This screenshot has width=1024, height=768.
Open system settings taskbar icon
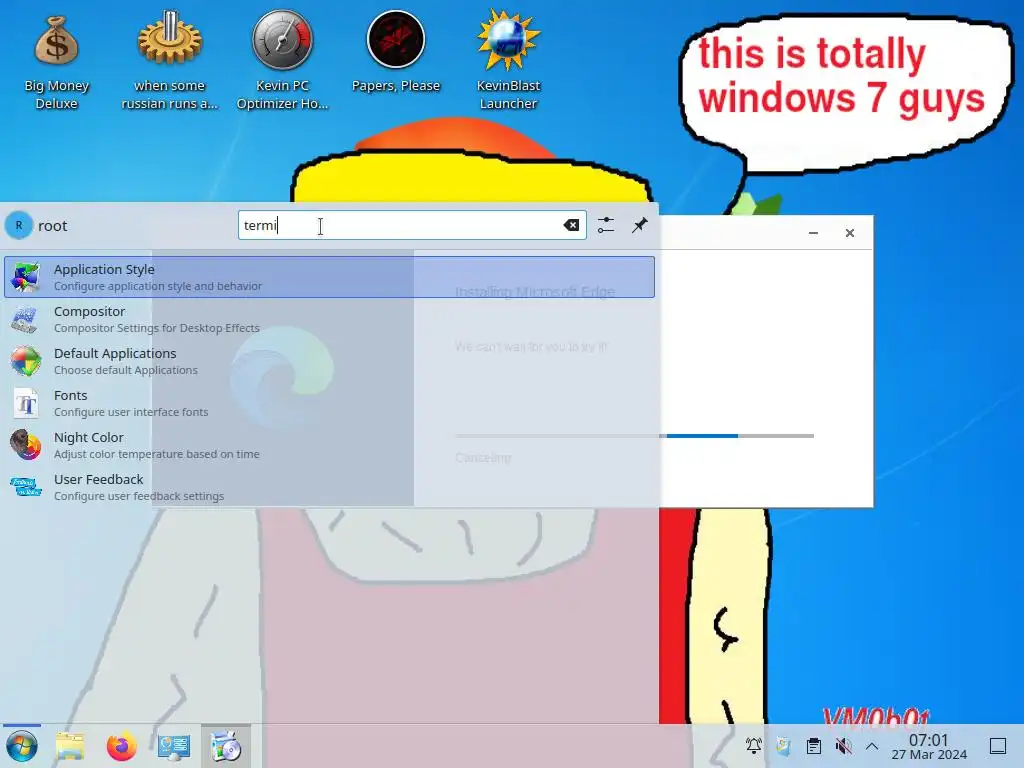click(x=174, y=746)
